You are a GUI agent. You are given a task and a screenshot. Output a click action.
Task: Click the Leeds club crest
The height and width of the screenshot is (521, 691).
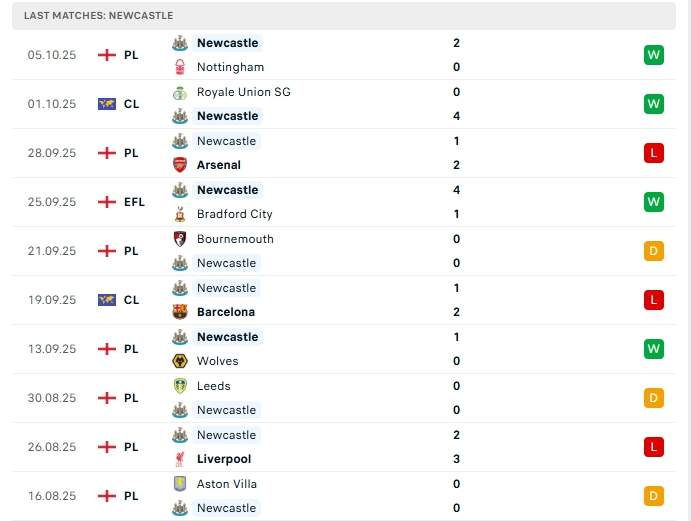tap(180, 386)
